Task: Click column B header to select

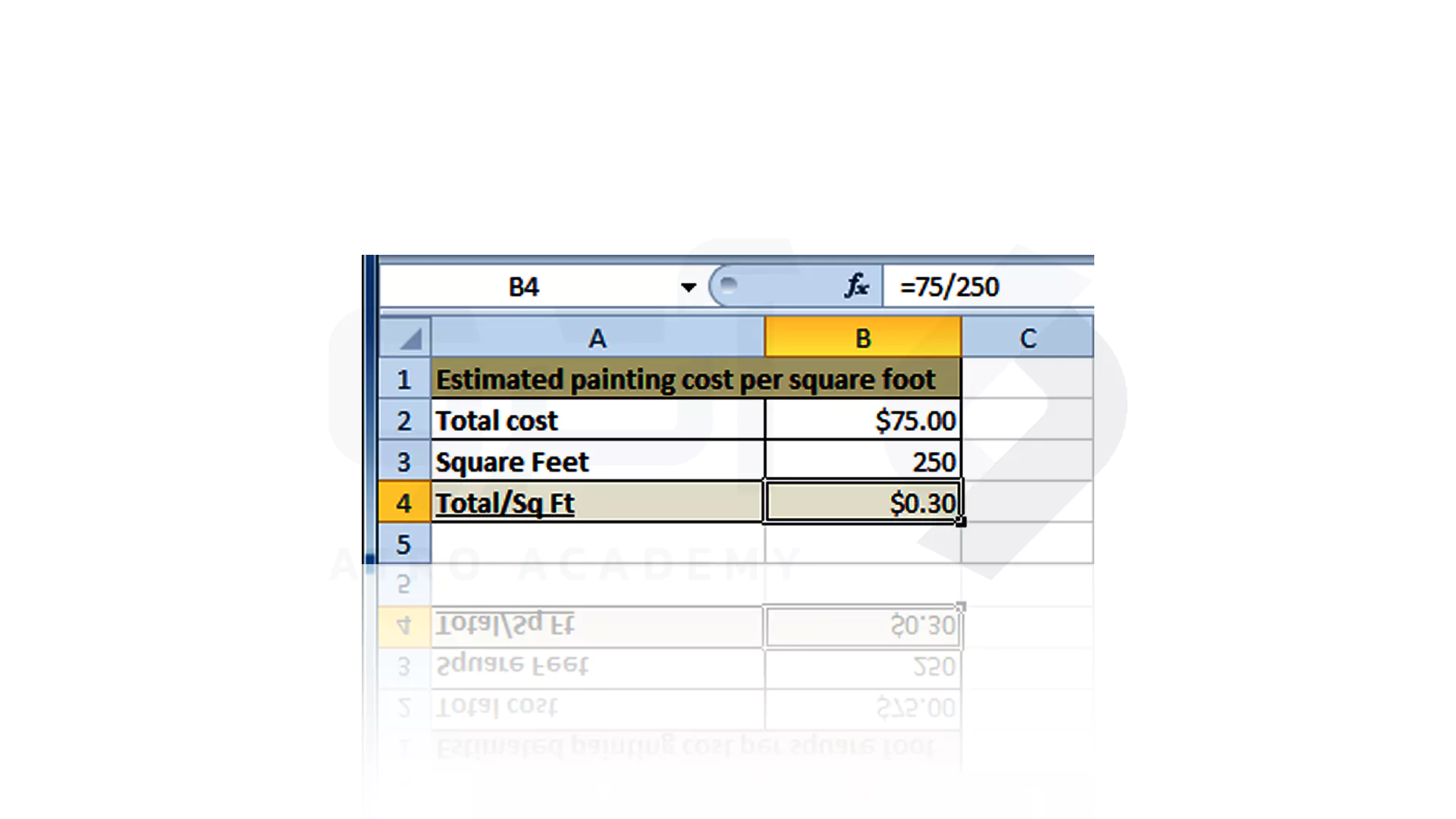Action: coord(862,338)
